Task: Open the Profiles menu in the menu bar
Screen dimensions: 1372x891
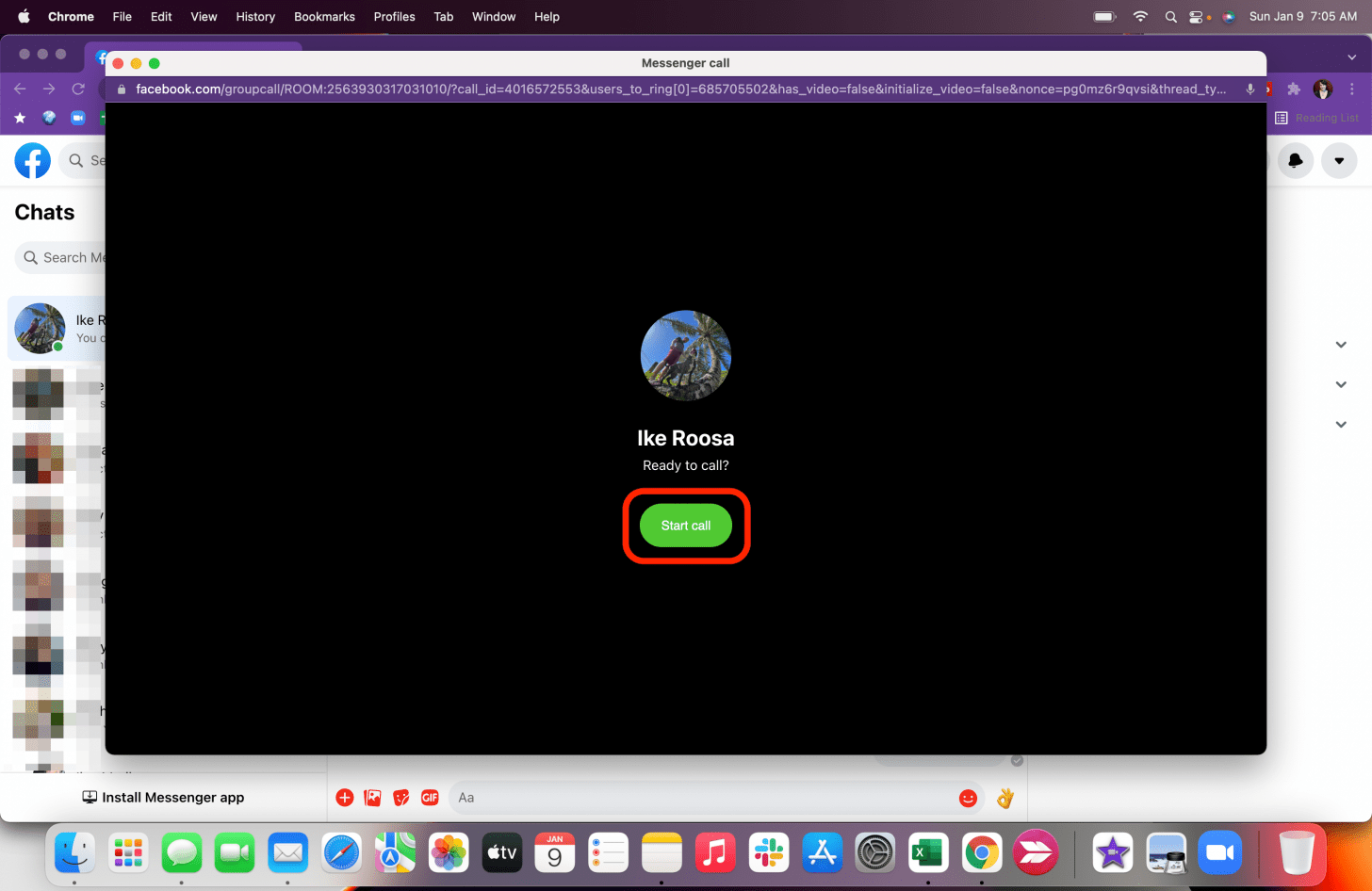Action: pos(394,16)
